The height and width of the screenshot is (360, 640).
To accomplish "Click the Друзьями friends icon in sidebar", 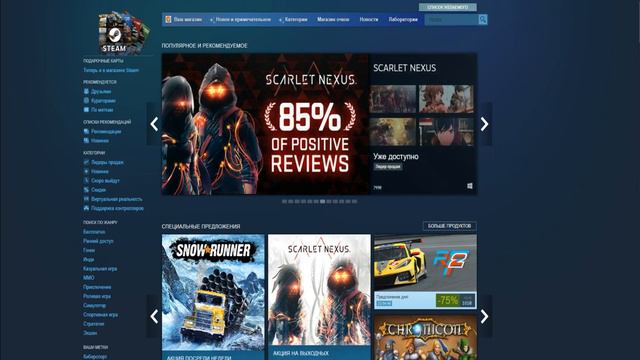I will pos(86,91).
